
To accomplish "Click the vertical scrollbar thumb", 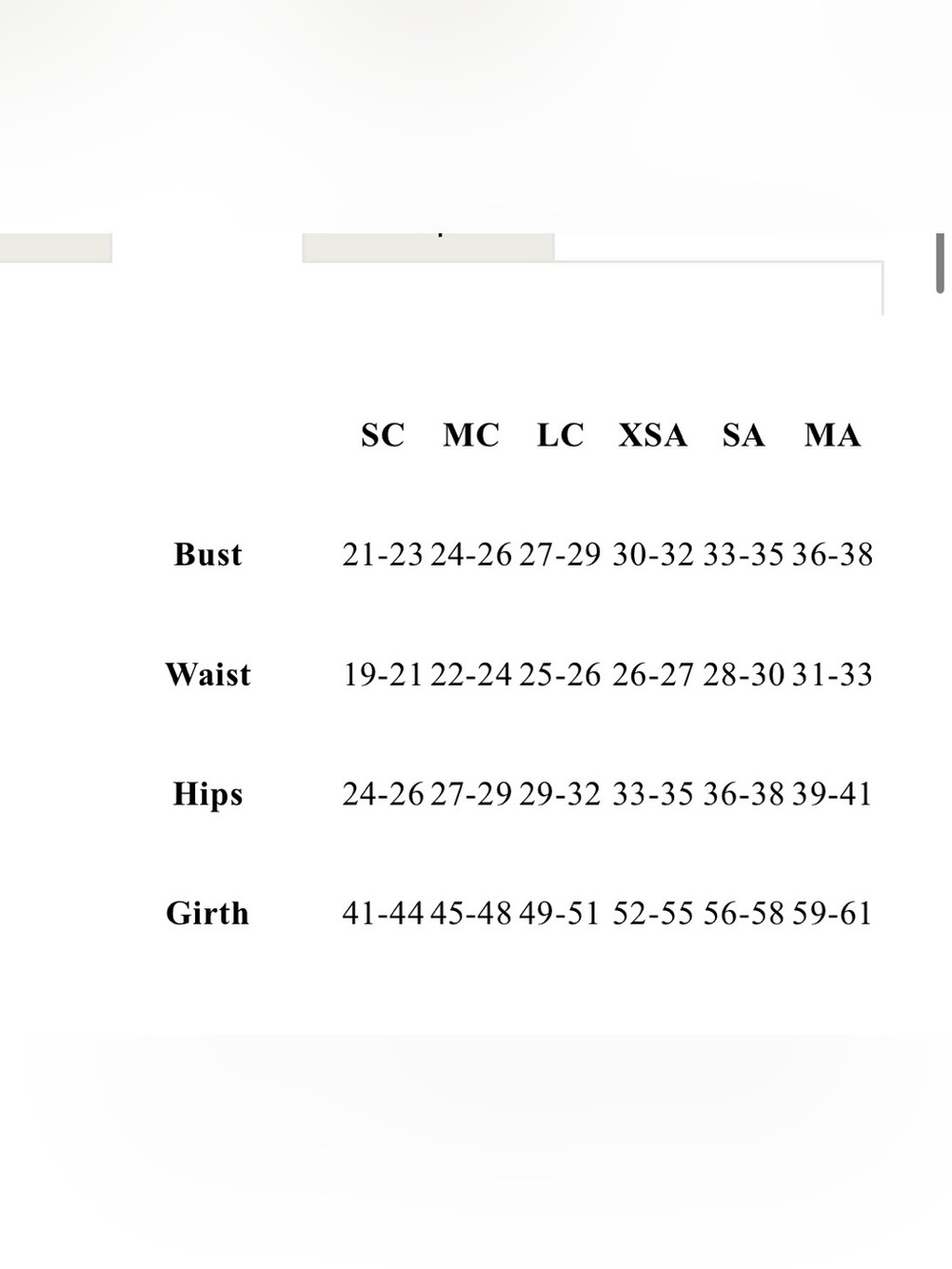I will click(940, 264).
